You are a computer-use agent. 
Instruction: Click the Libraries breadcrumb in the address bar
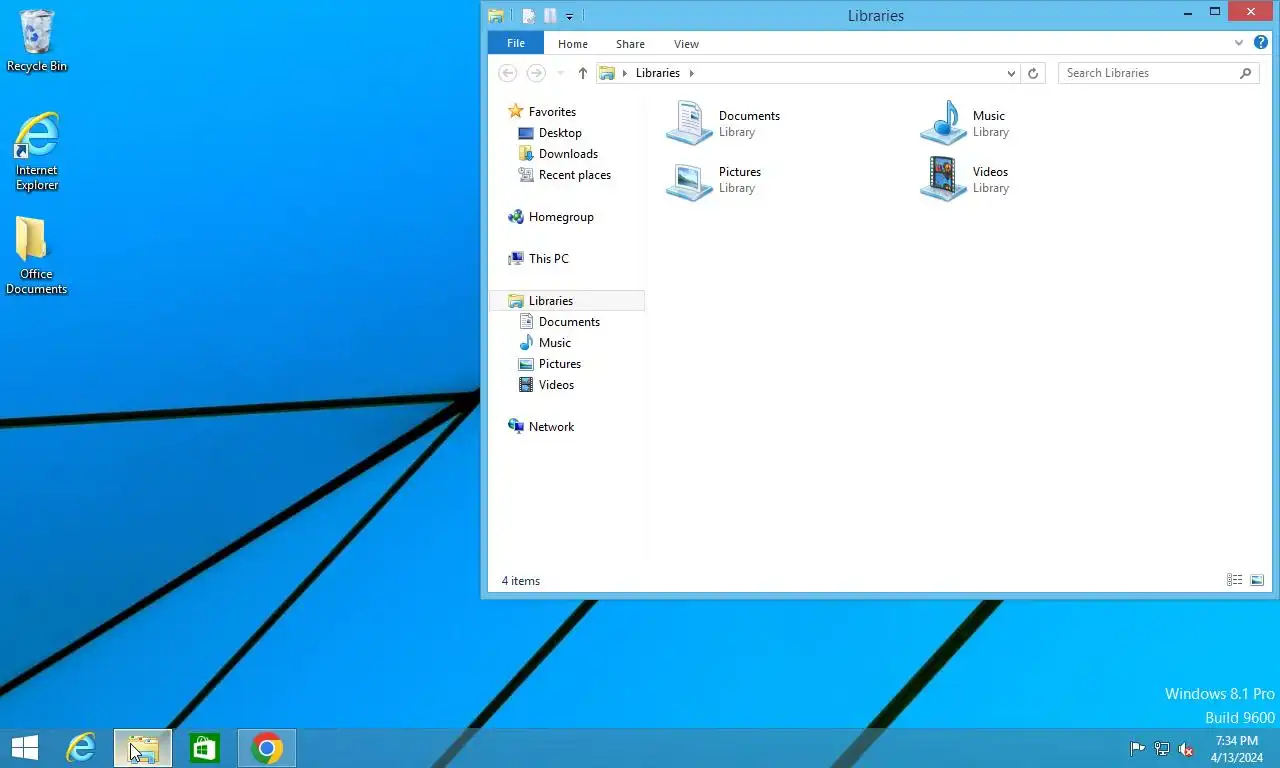658,73
